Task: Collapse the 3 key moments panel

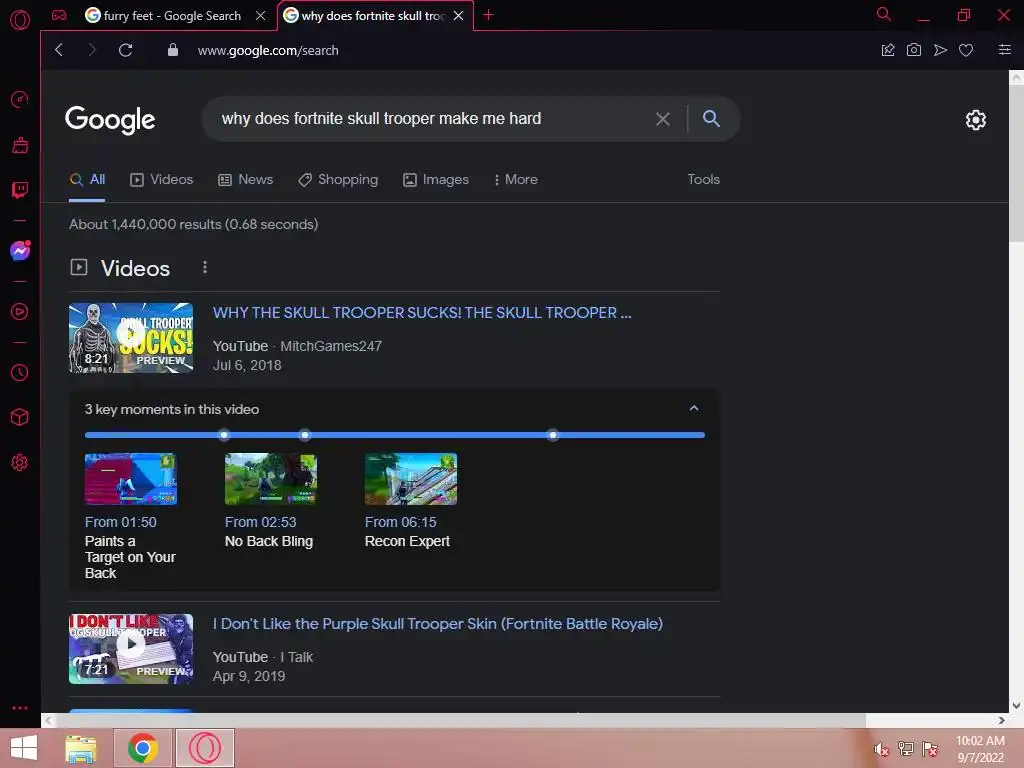Action: point(694,408)
